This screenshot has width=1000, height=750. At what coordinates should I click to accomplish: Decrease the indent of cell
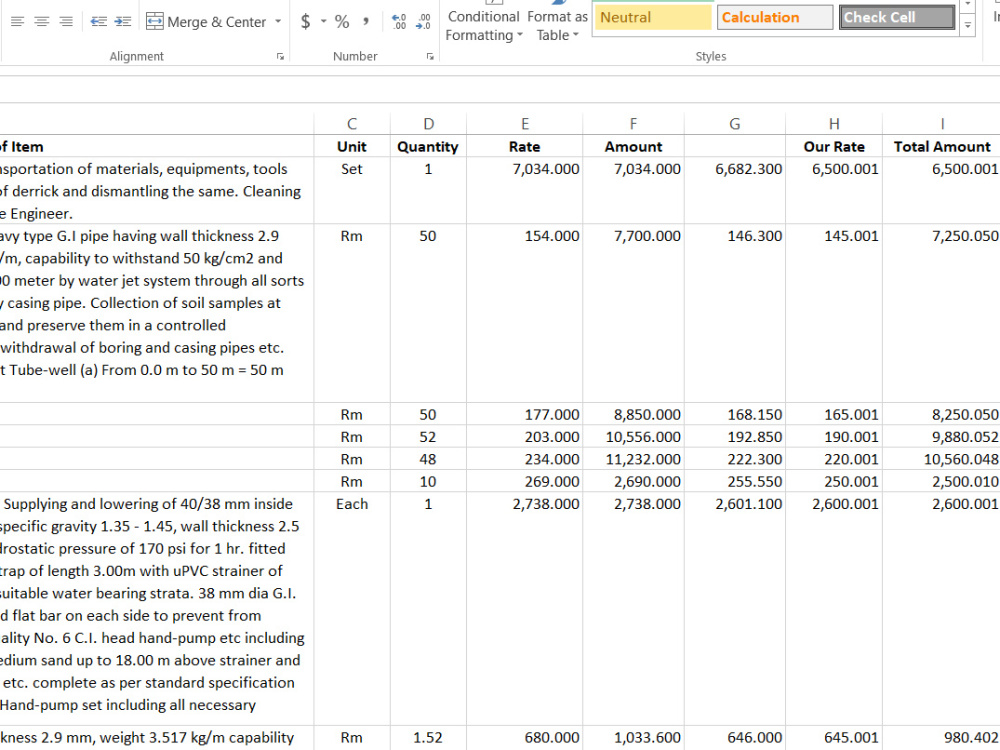tap(99, 22)
